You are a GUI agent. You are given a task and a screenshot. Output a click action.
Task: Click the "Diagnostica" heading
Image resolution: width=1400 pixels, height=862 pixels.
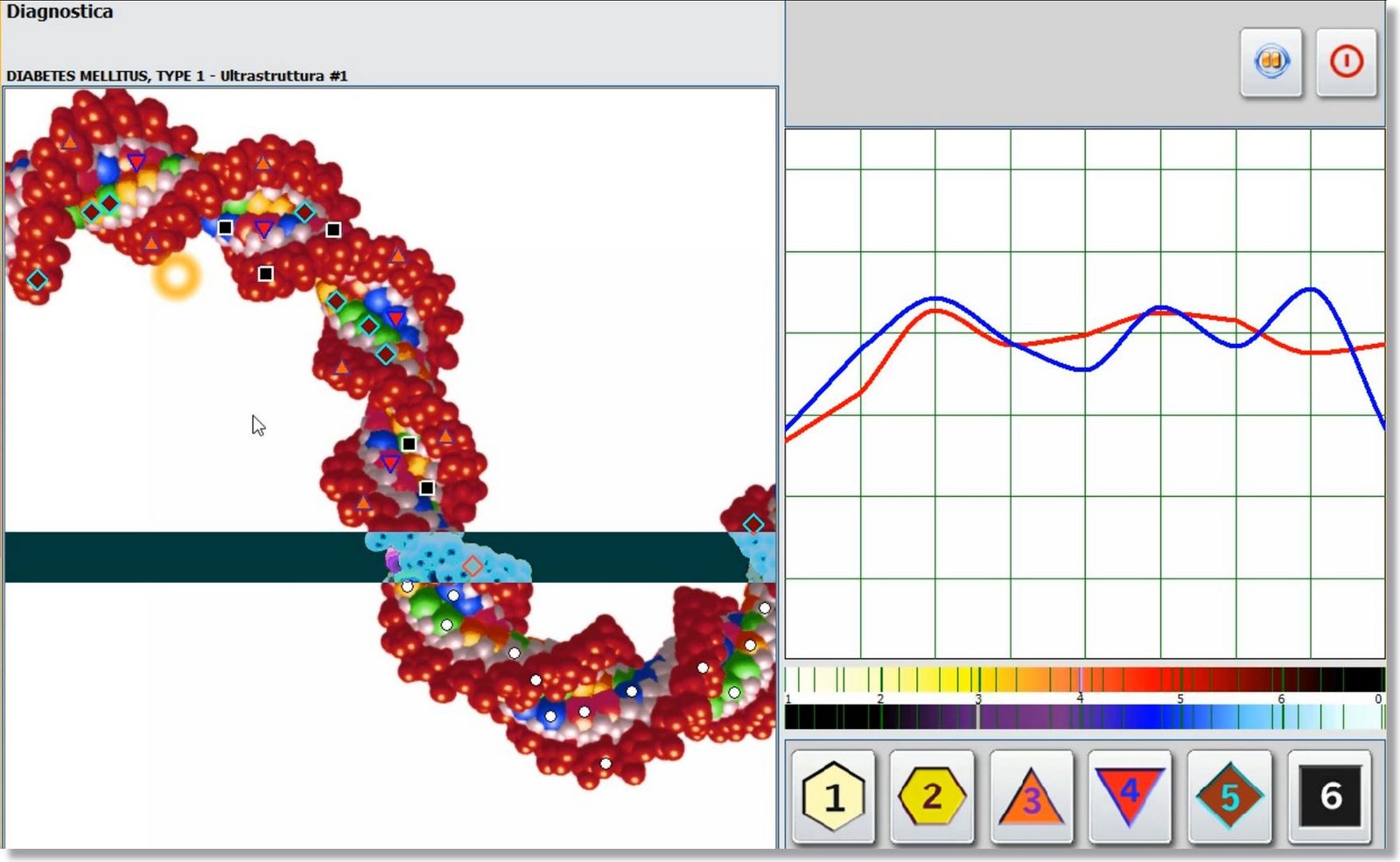tap(59, 12)
